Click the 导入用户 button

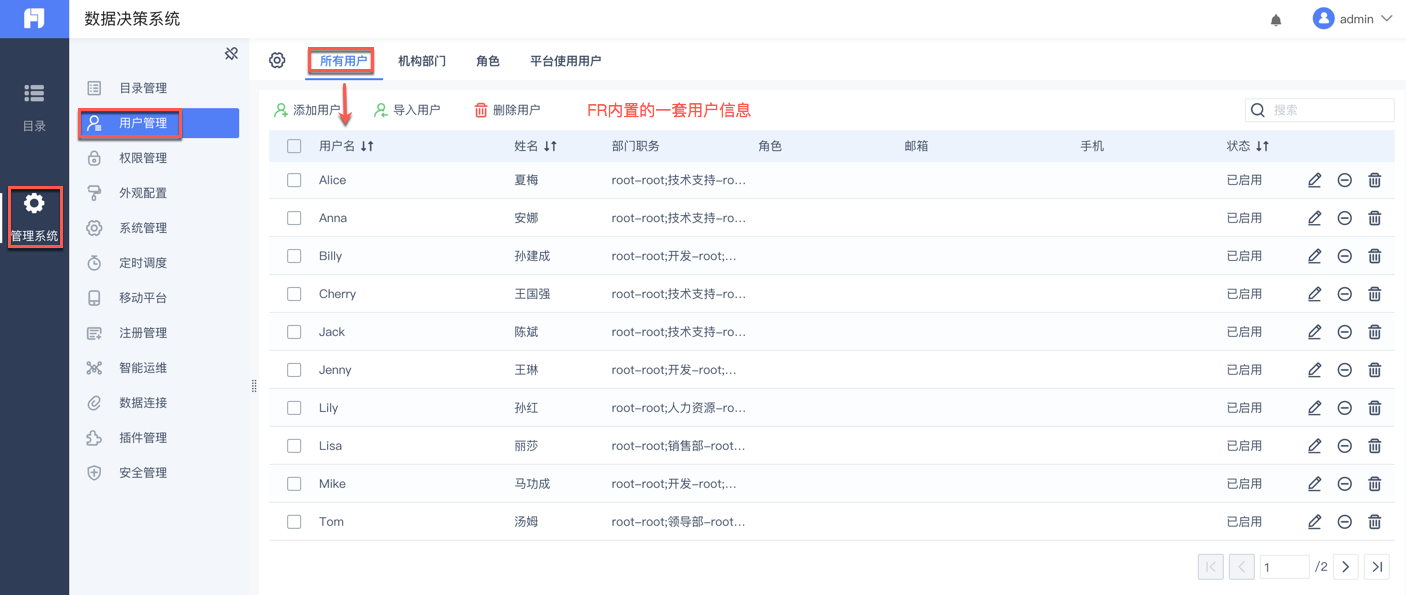[x=407, y=110]
